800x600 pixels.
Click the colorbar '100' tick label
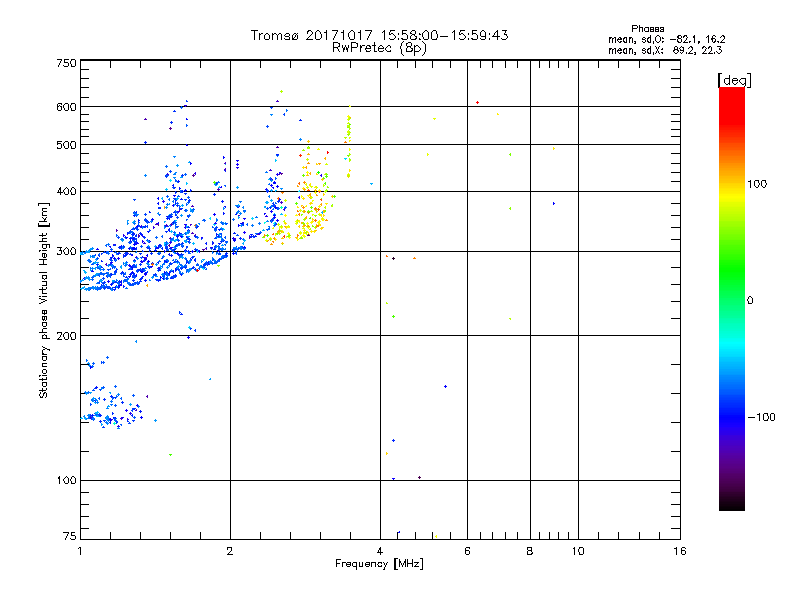click(x=757, y=184)
